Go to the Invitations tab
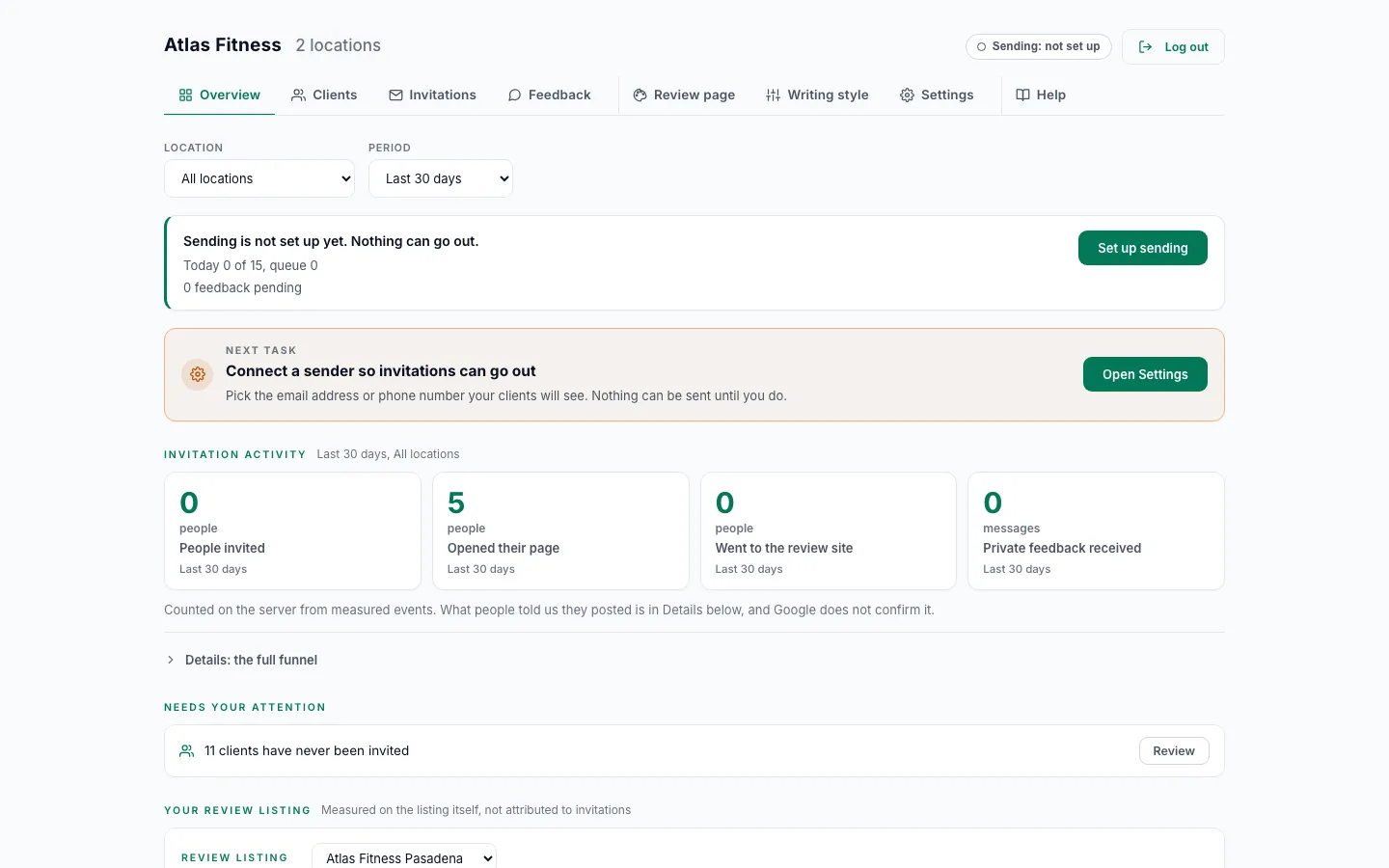Image resolution: width=1389 pixels, height=868 pixels. [432, 95]
